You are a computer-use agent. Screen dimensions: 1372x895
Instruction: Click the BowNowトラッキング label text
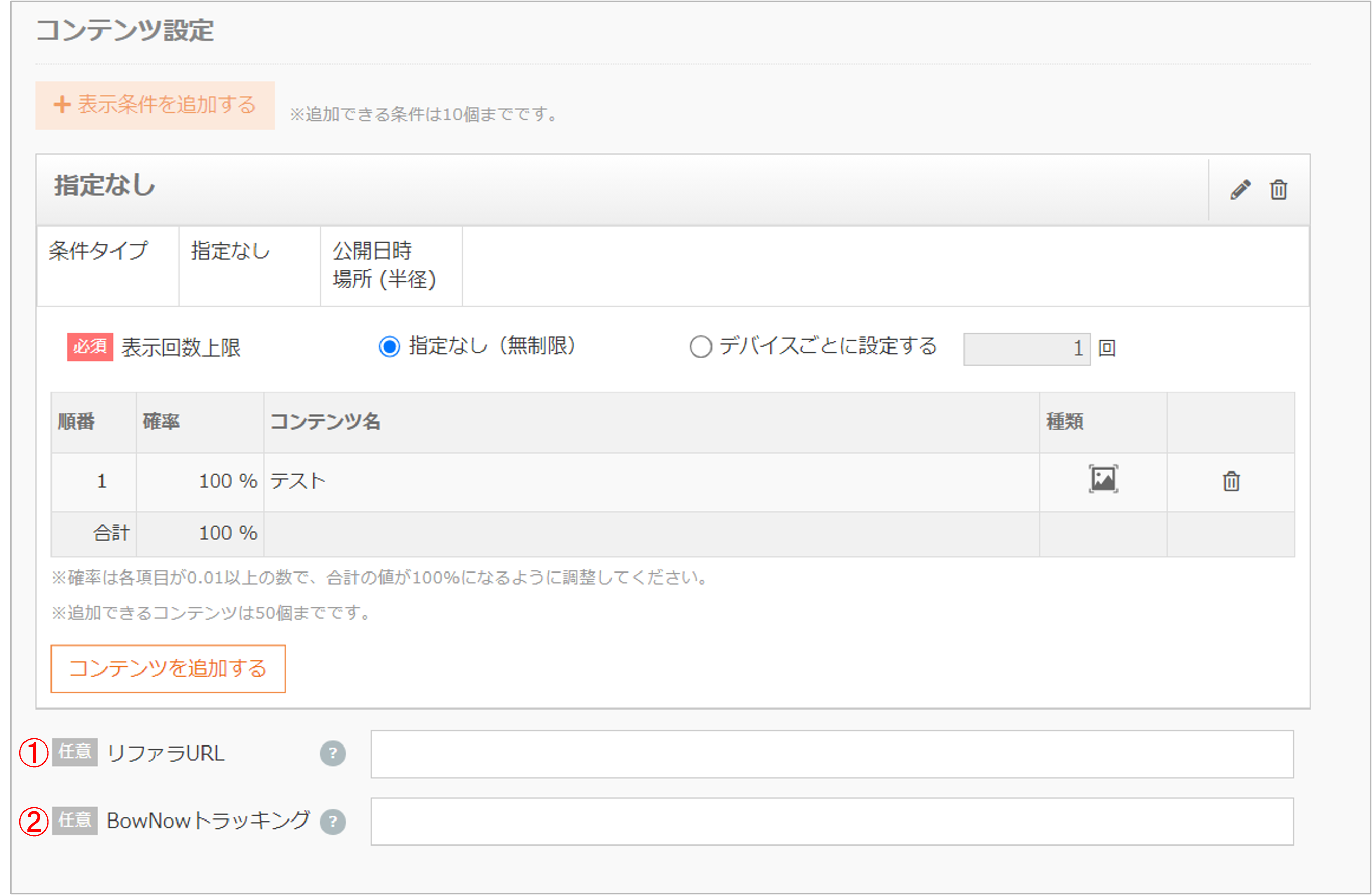(x=209, y=821)
